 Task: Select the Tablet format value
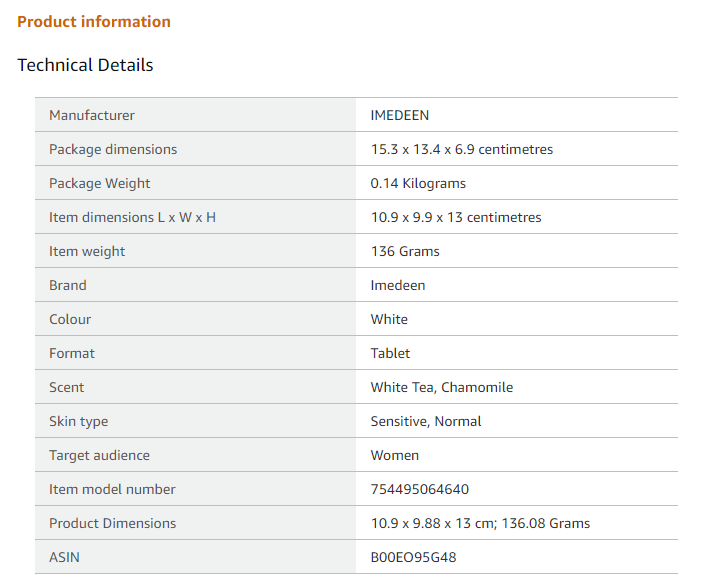pyautogui.click(x=390, y=353)
